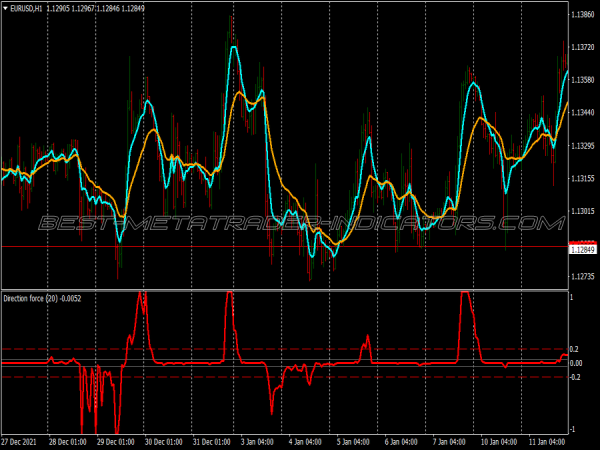Click the 4 Jan 04:00 time label
Image resolution: width=600 pixels, height=450 pixels.
305,442
